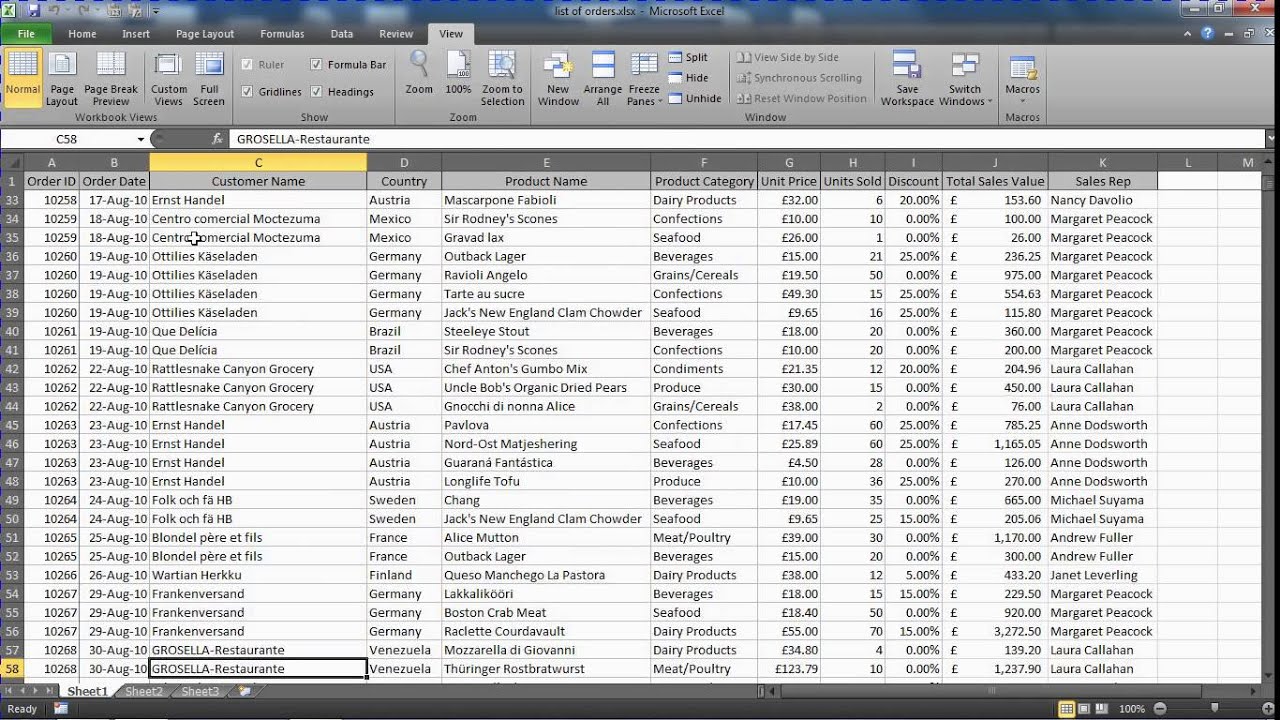
Task: Open the Macros dropdown
Action: [1023, 78]
